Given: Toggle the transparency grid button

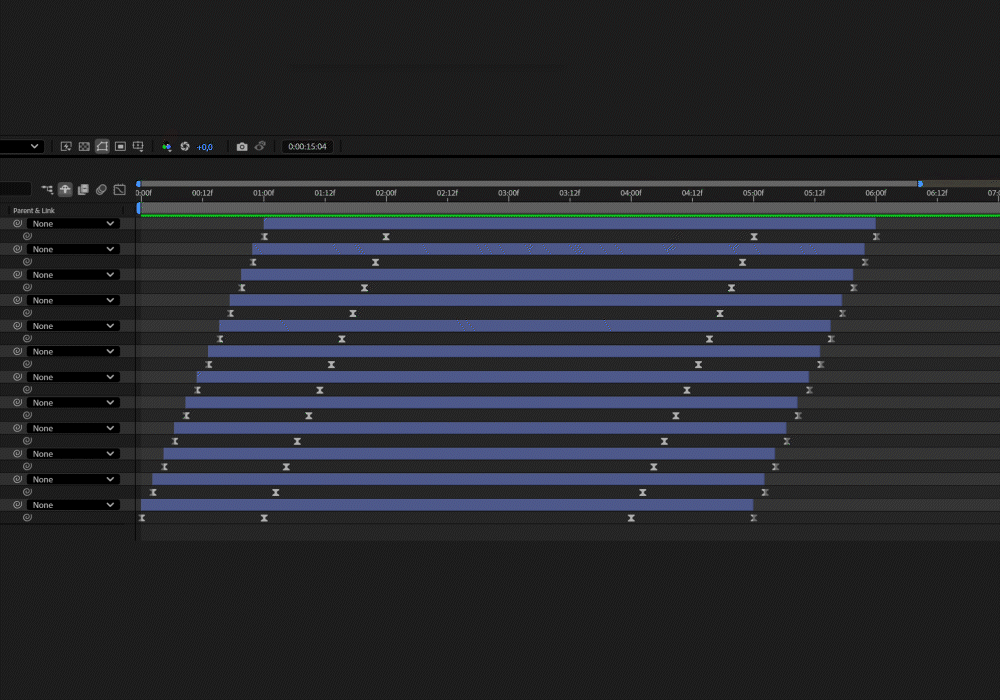Looking at the screenshot, I should tap(84, 146).
